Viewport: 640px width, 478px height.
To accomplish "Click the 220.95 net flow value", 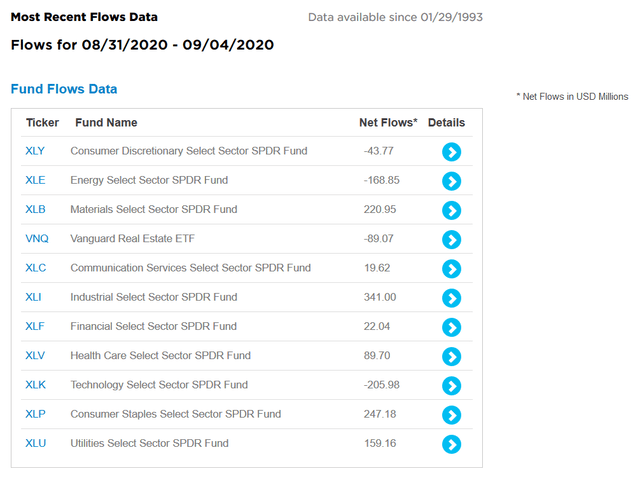I will (x=380, y=209).
